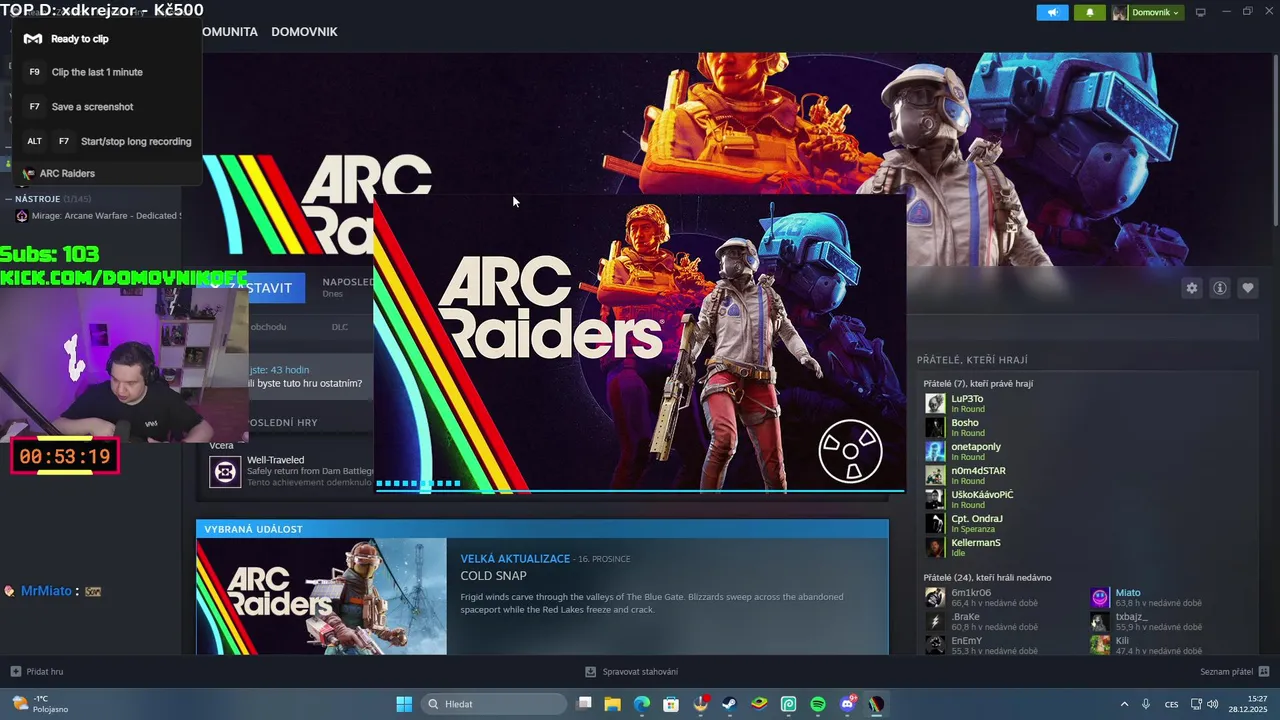Image resolution: width=1280 pixels, height=720 pixels.
Task: Click Přidat hru add game button
Action: pyautogui.click(x=37, y=672)
